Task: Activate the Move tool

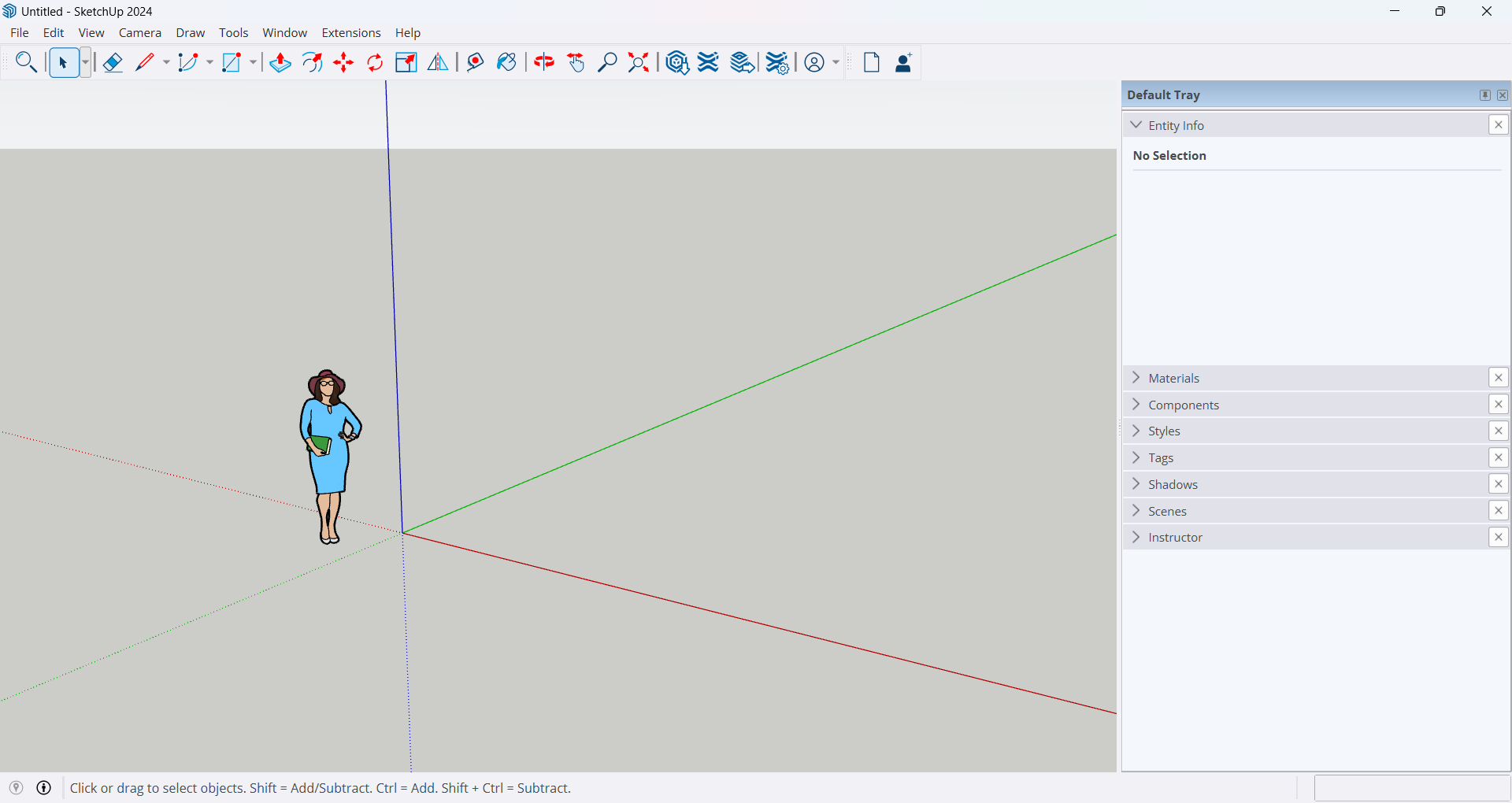Action: 343,63
